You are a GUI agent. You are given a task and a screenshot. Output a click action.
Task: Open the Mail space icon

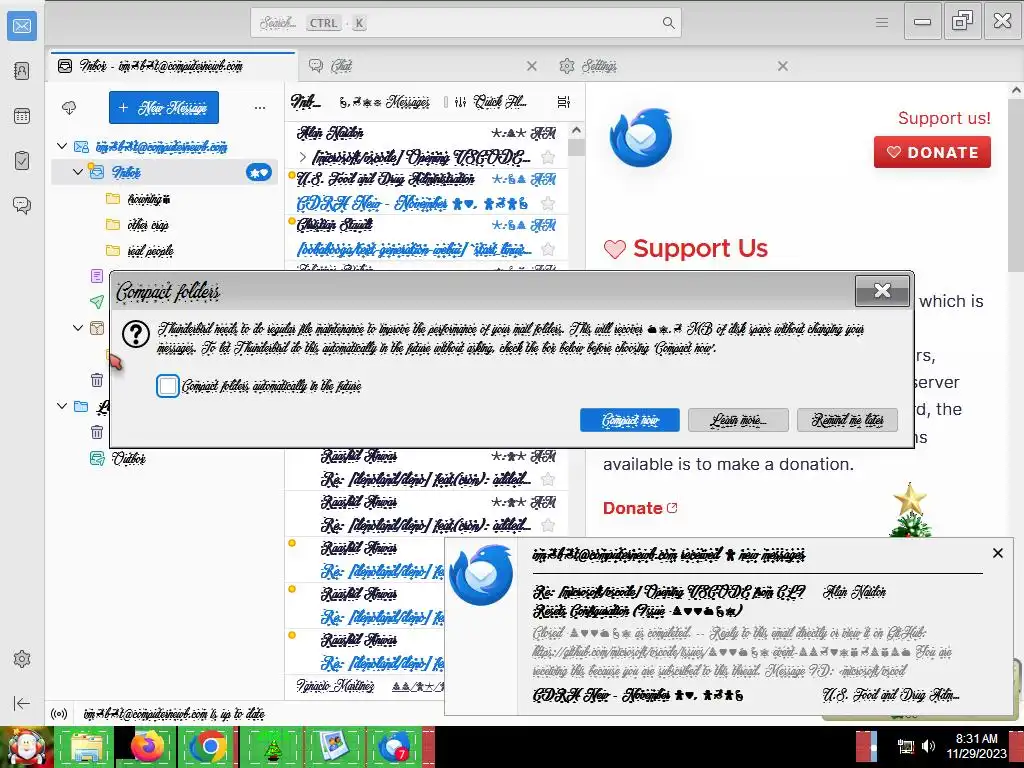pyautogui.click(x=22, y=25)
